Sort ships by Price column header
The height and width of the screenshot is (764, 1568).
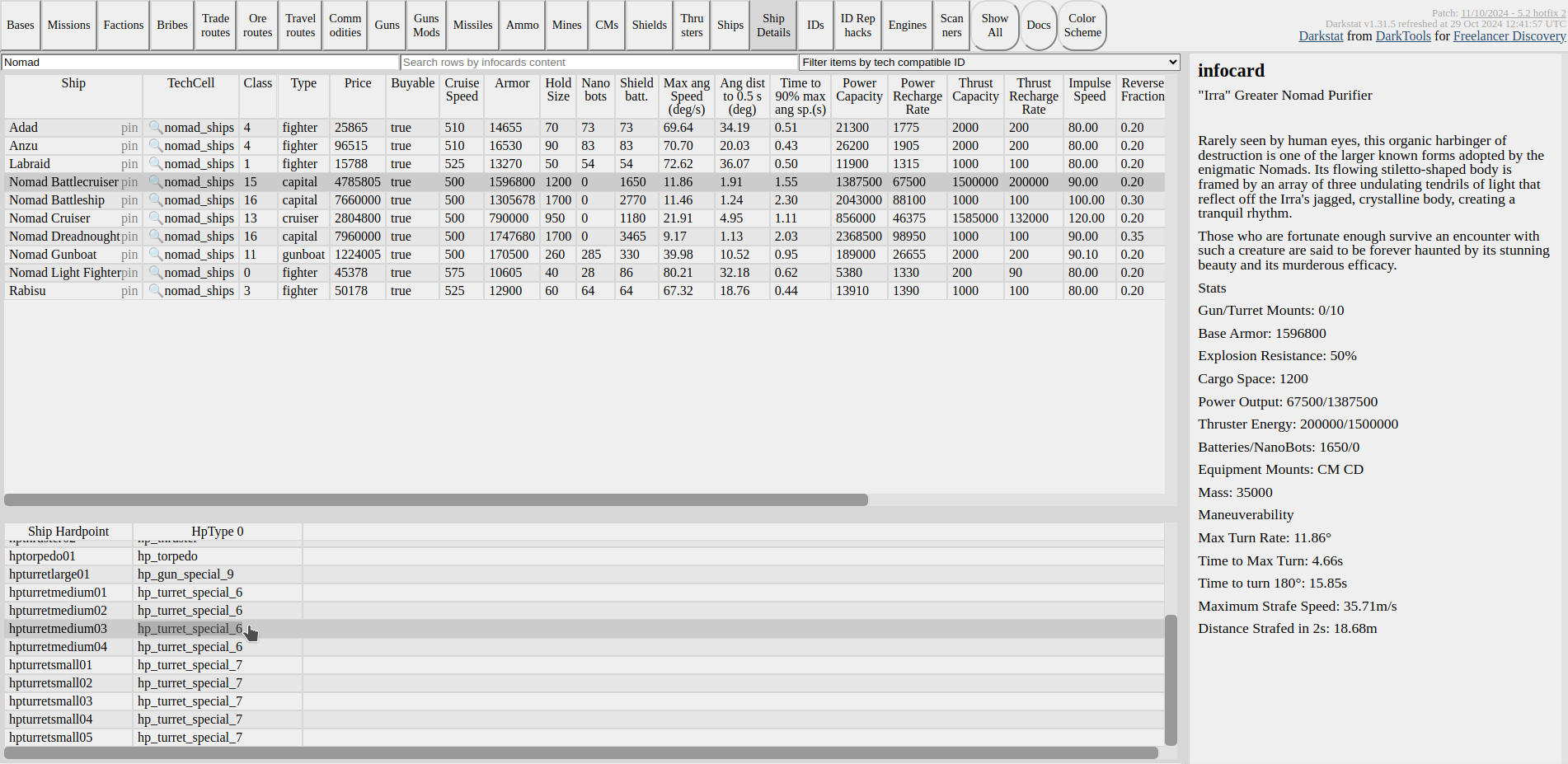[x=358, y=83]
